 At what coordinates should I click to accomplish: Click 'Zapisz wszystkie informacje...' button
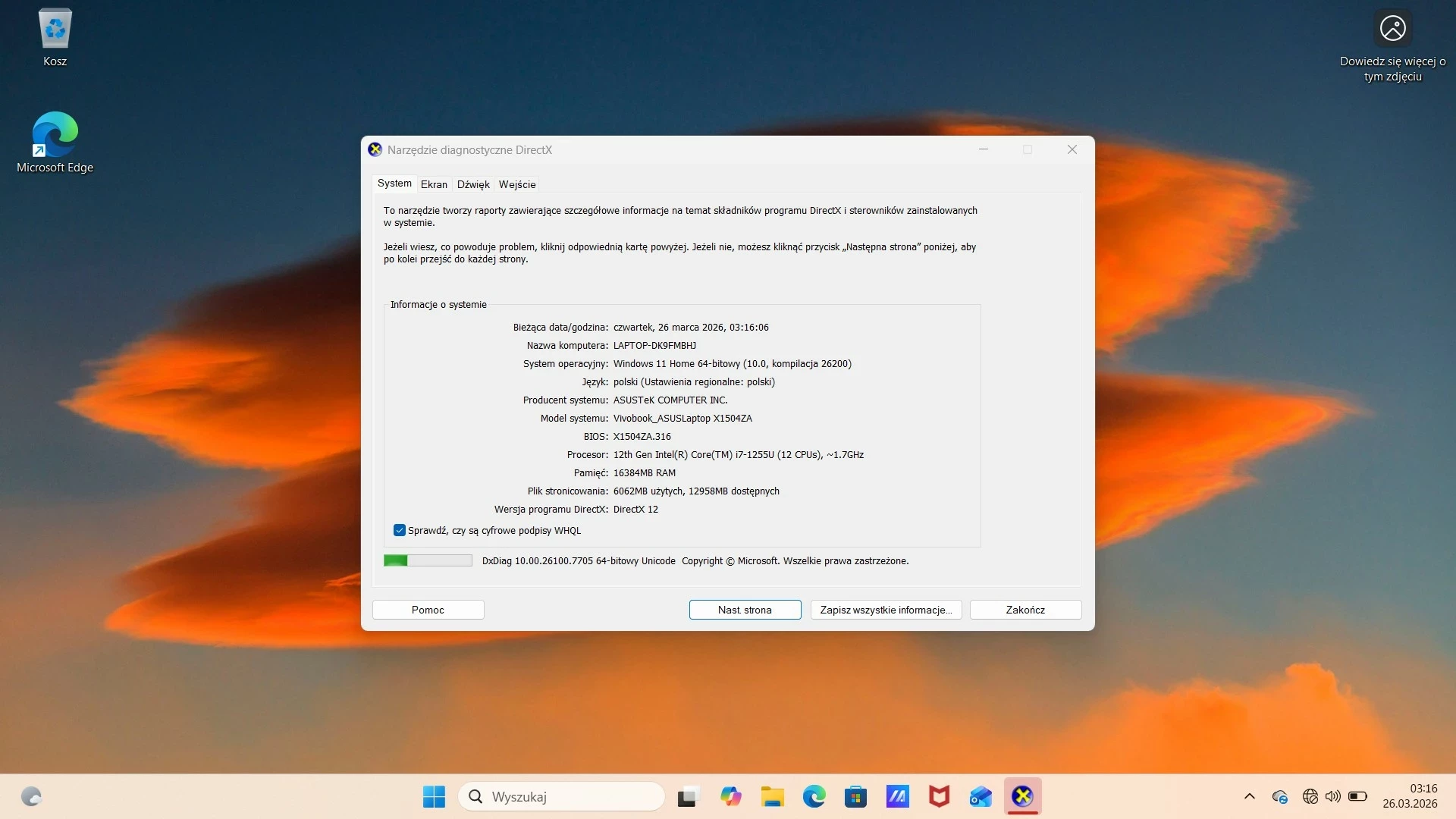[886, 610]
